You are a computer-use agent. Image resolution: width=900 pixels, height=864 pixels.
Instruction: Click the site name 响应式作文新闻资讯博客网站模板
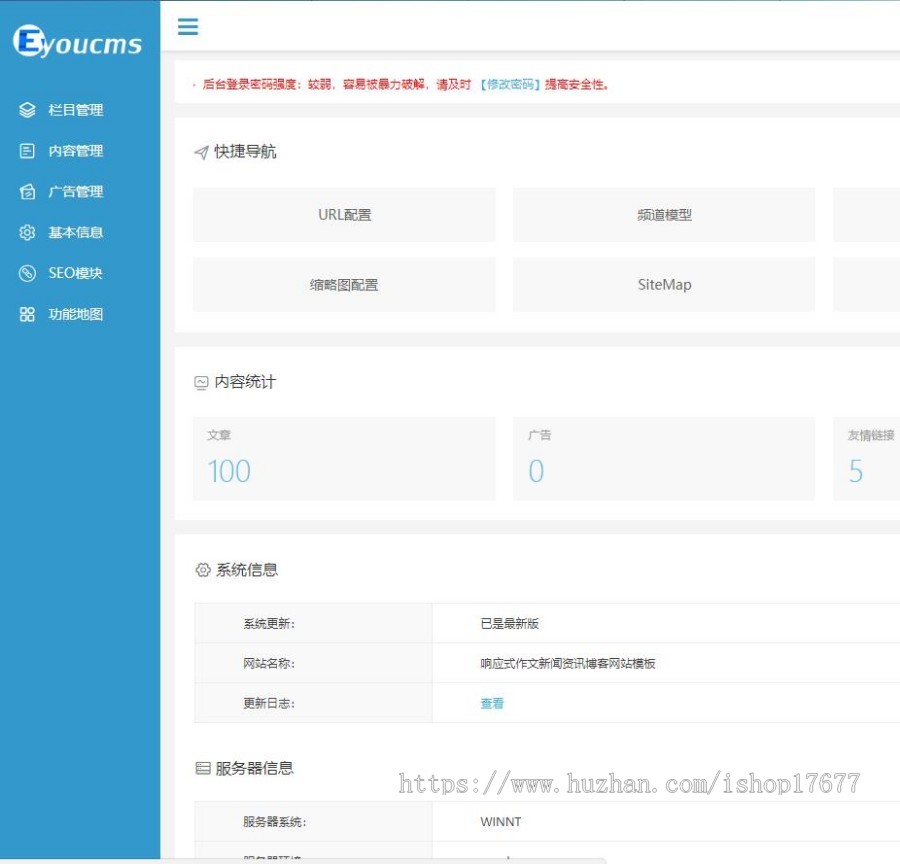coord(568,664)
